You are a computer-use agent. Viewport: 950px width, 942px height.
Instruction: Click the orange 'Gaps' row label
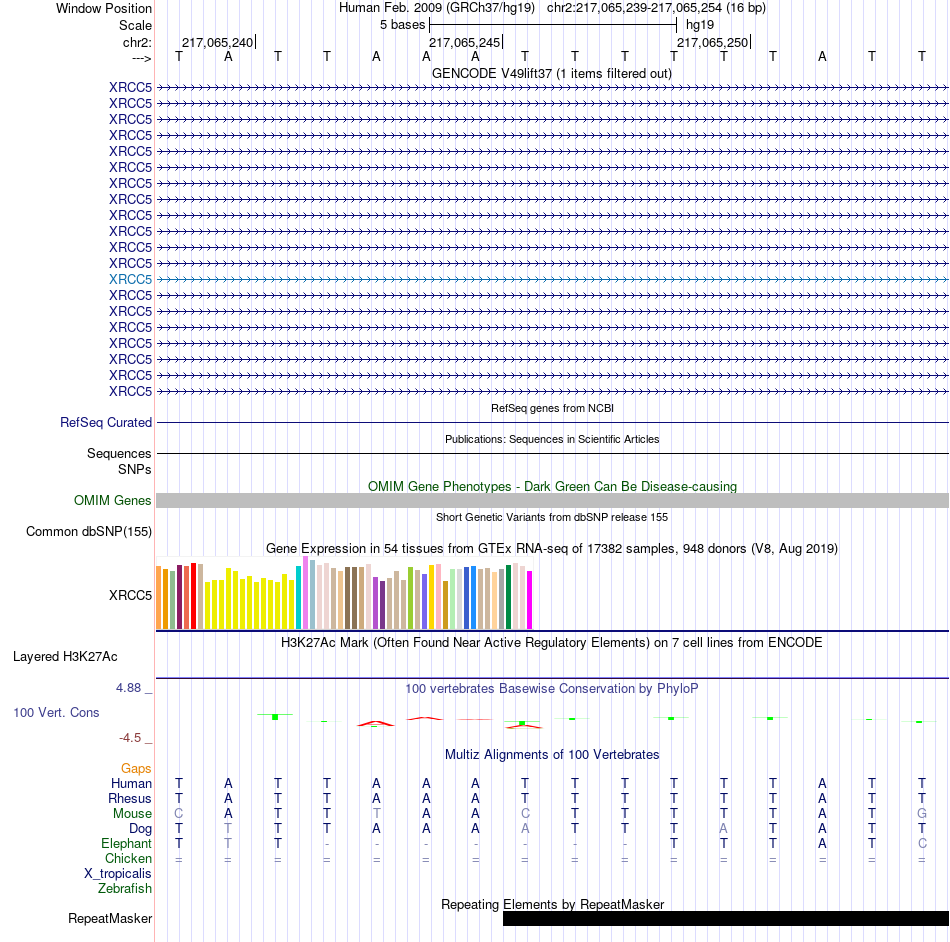pos(136,769)
